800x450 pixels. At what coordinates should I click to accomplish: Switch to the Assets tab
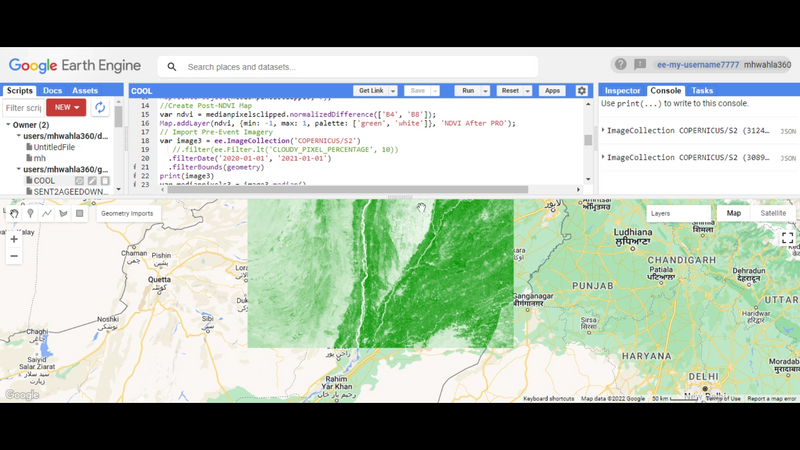coord(85,90)
